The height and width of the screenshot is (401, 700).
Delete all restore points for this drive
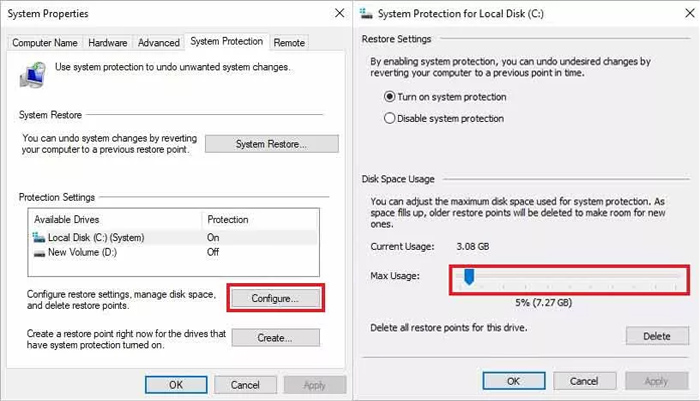coord(656,336)
